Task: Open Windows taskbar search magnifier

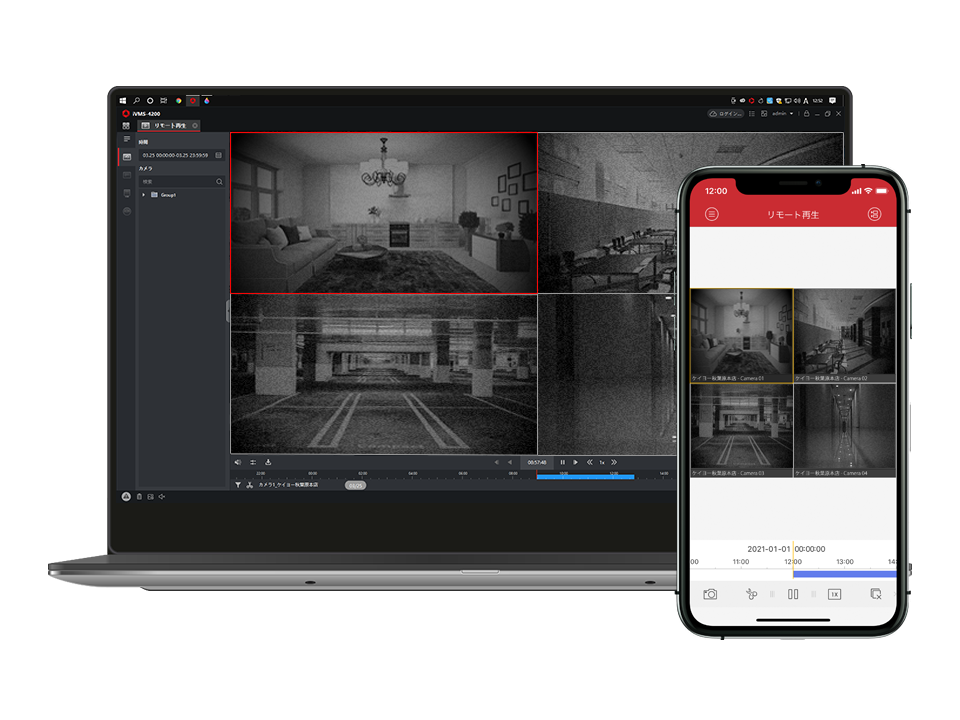Action: 137,100
